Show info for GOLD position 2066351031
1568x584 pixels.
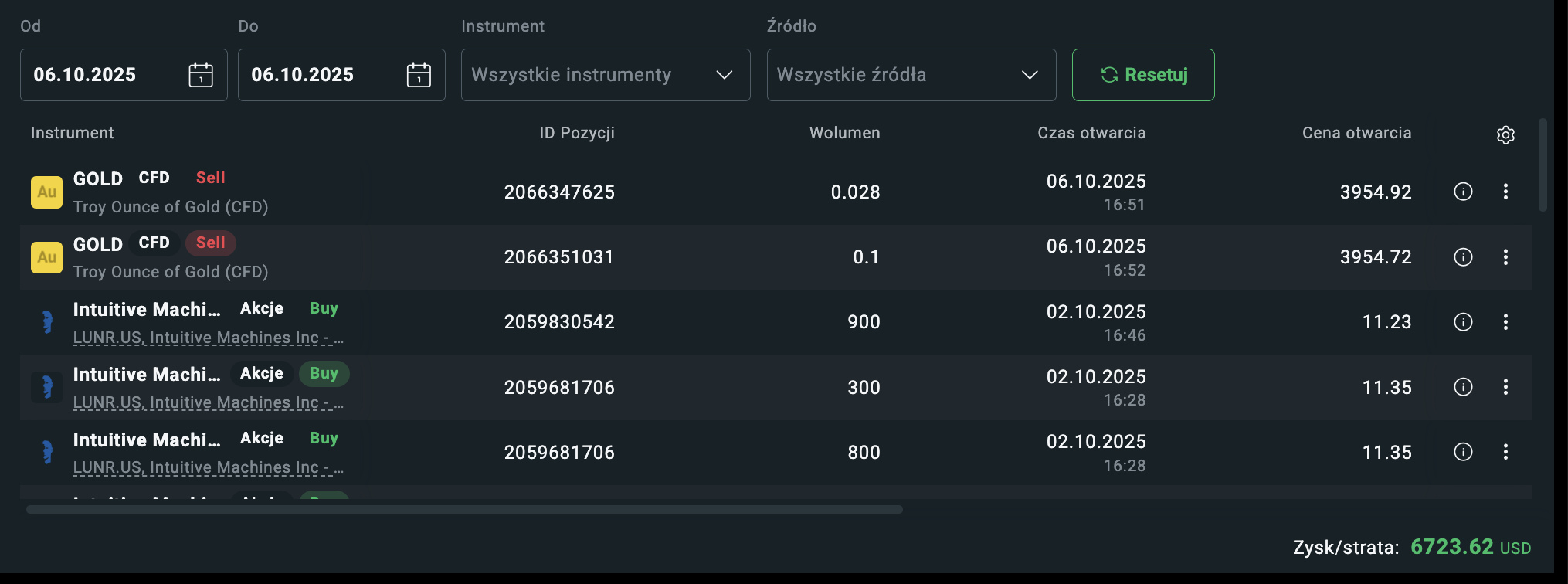(x=1463, y=257)
